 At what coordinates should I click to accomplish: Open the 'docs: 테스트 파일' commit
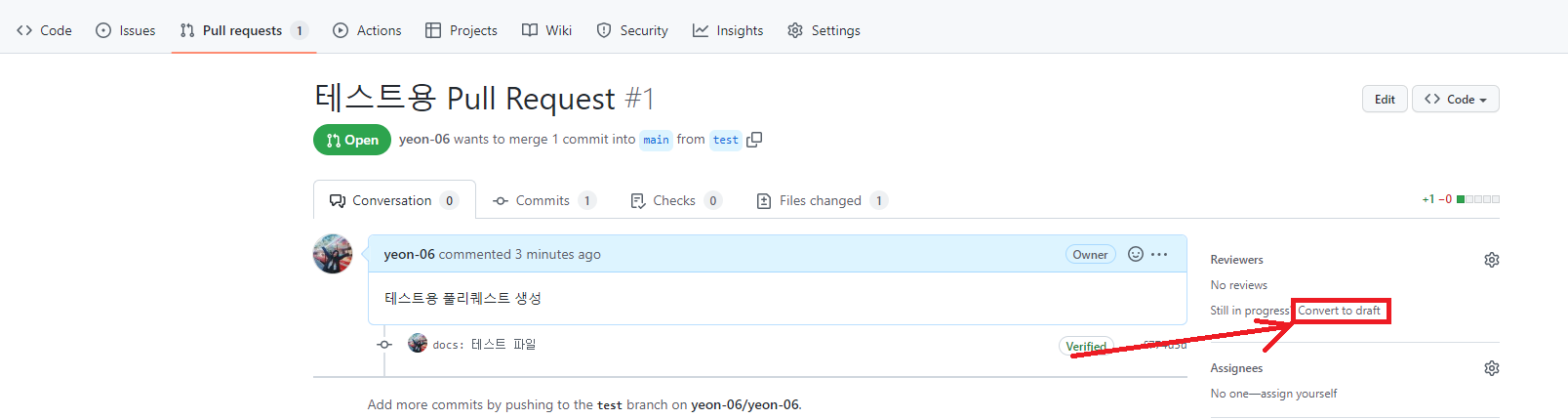(x=484, y=344)
